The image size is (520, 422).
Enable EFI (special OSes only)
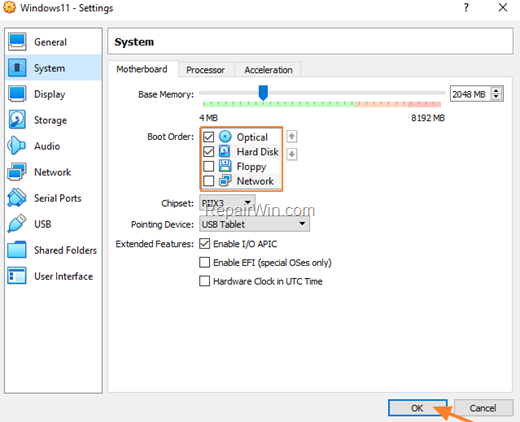[x=204, y=262]
